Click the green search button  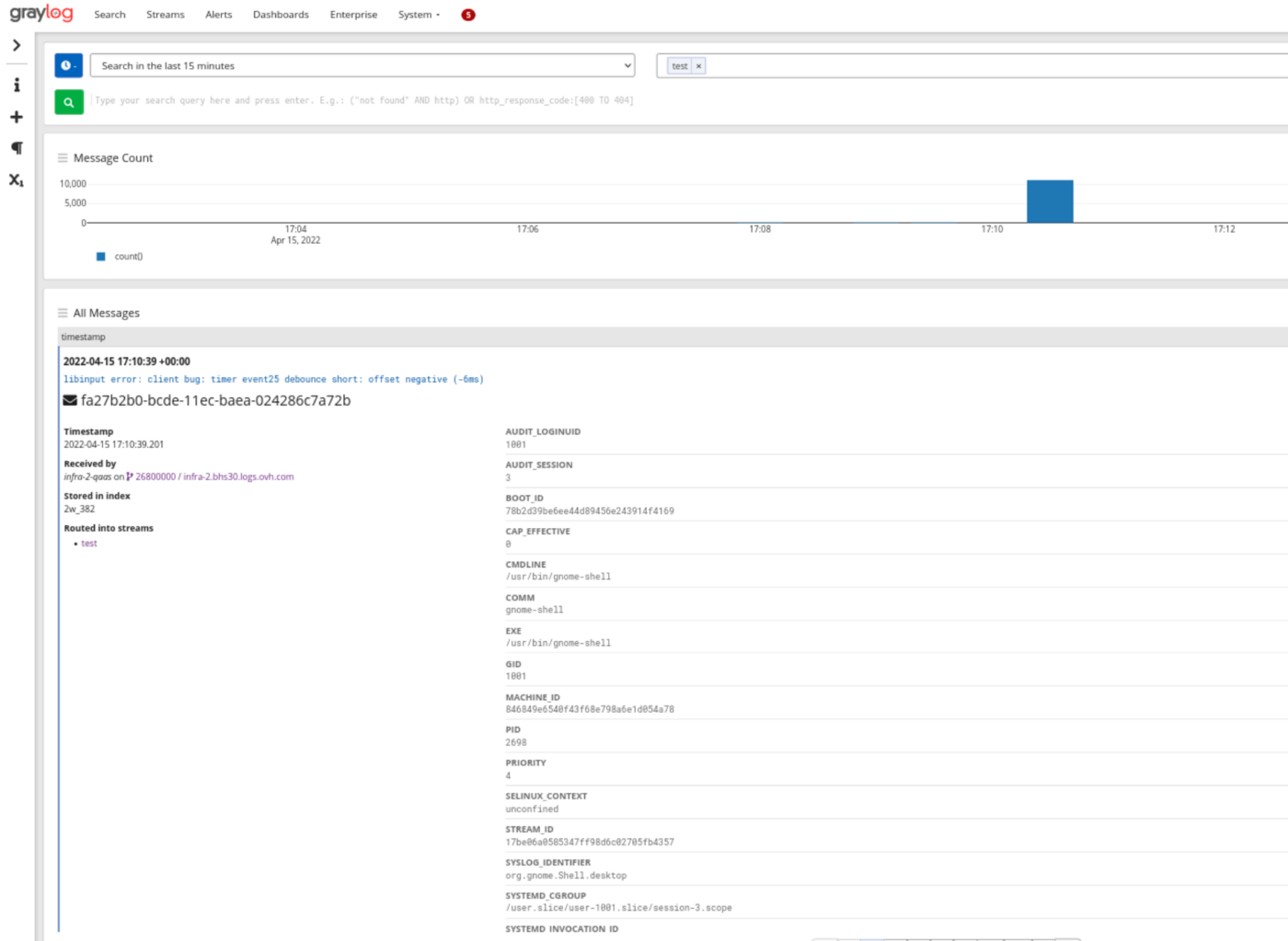coord(69,102)
